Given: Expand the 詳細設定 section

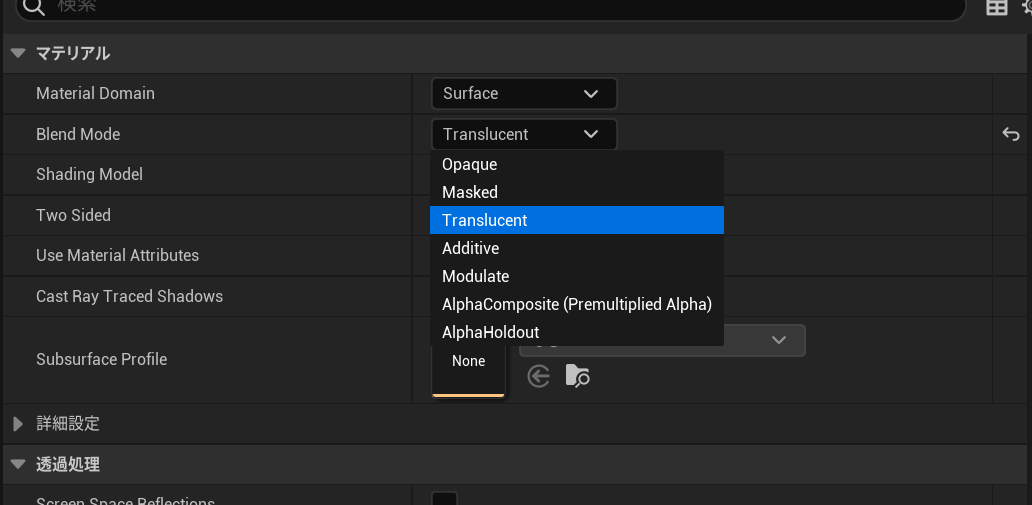Looking at the screenshot, I should pyautogui.click(x=18, y=424).
